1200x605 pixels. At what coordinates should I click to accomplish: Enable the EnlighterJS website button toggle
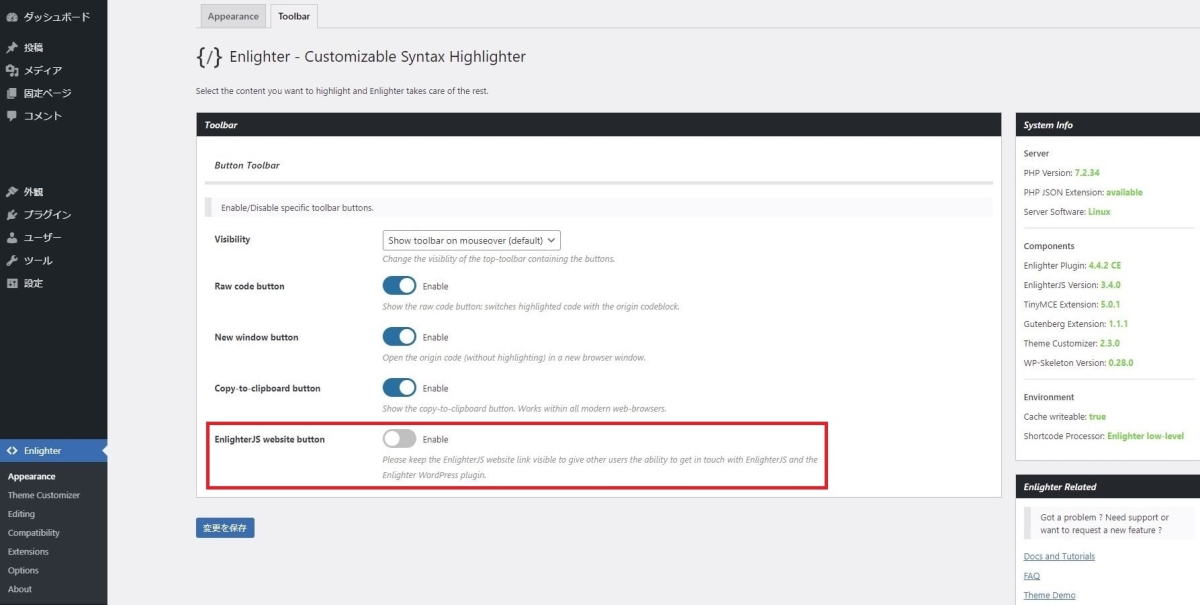coord(399,438)
